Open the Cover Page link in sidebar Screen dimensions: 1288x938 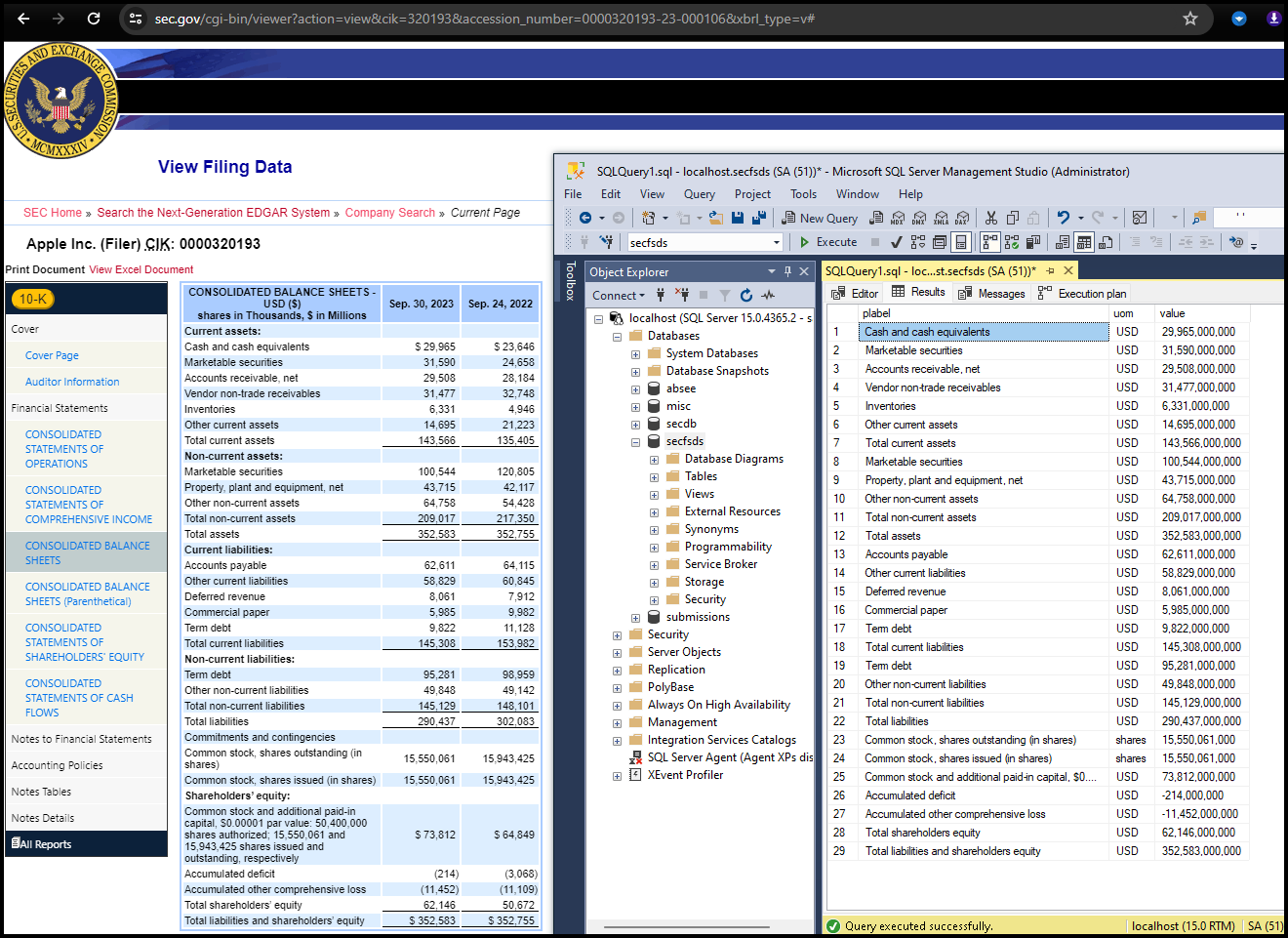(x=52, y=355)
